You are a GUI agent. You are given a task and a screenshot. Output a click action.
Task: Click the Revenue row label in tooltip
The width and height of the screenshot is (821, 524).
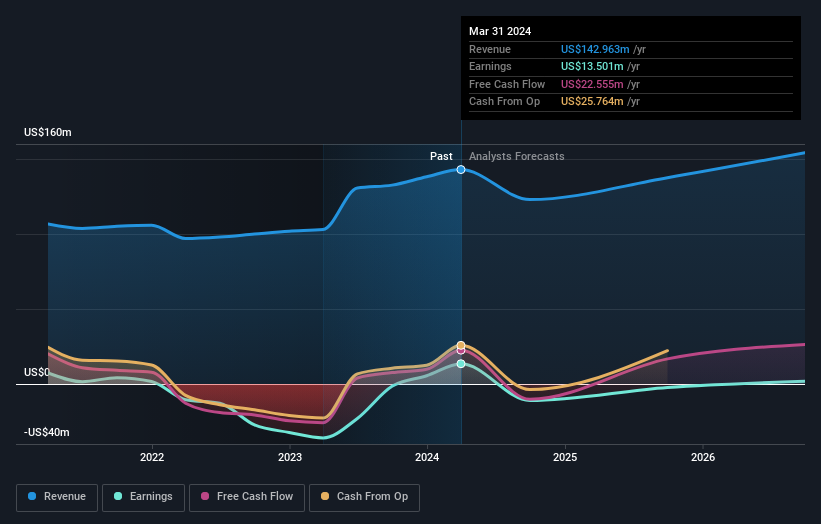pos(490,49)
